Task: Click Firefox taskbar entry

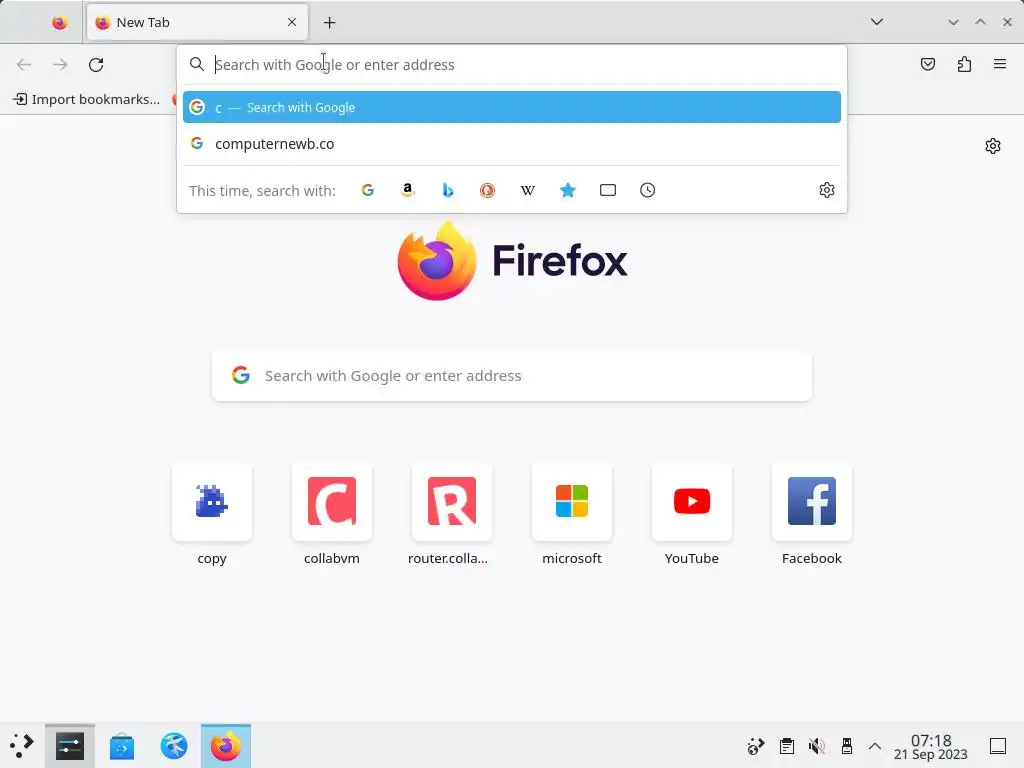Action: coord(226,746)
